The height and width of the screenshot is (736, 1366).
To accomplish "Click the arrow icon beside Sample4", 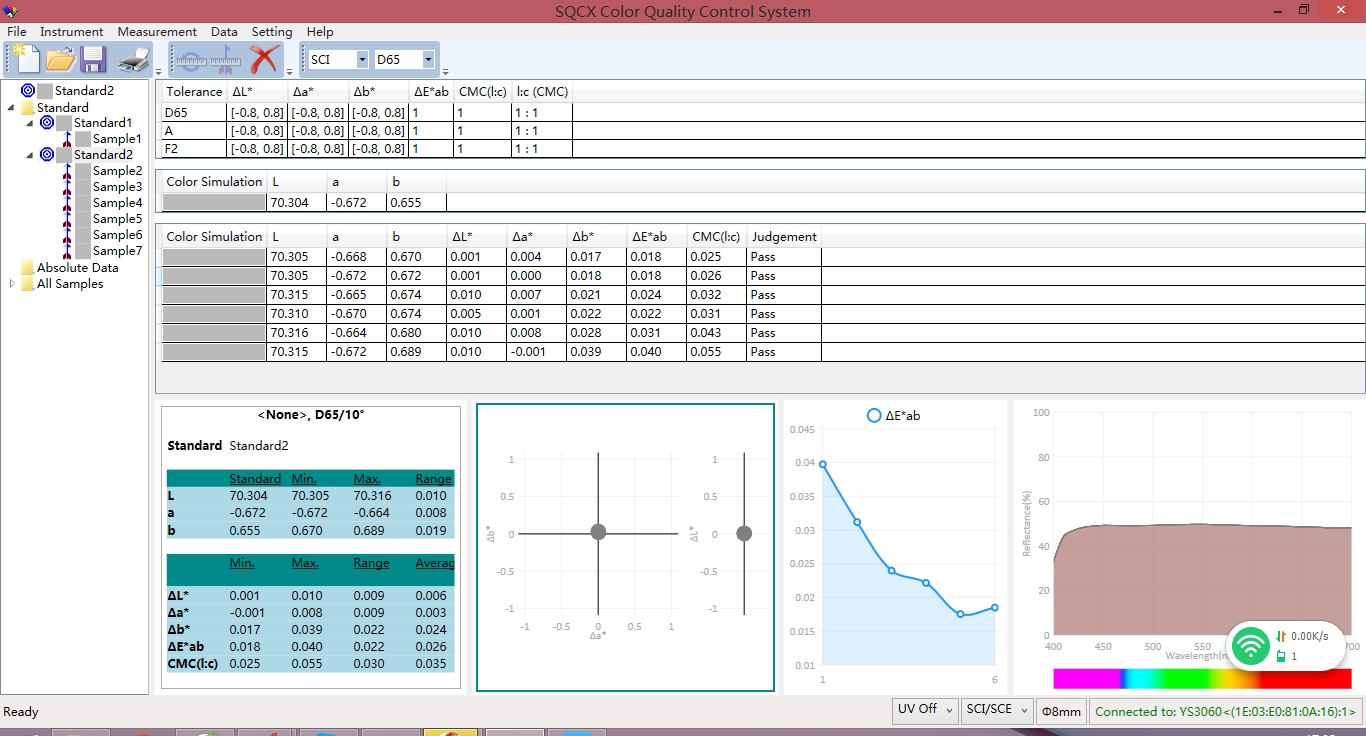I will pyautogui.click(x=66, y=203).
